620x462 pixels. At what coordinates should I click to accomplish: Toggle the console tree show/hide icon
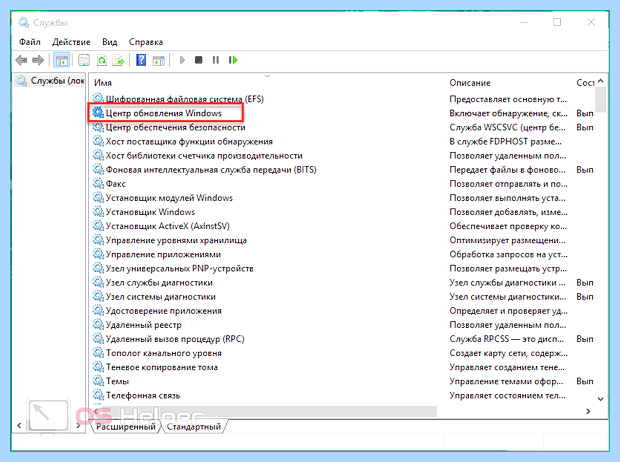coord(62,61)
